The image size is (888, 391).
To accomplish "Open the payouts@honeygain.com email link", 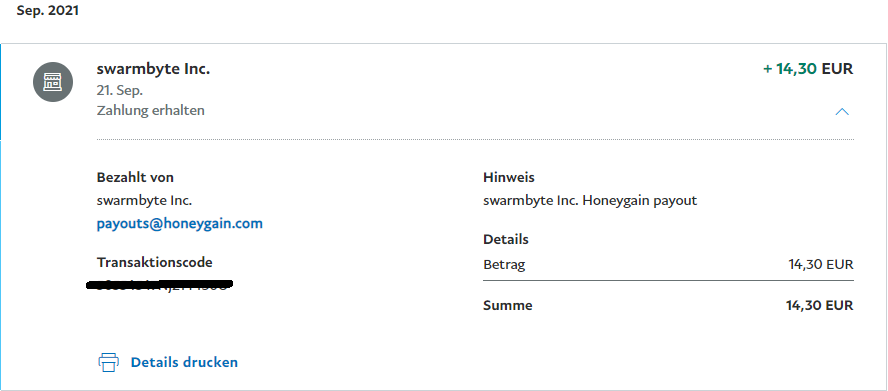I will pos(180,223).
